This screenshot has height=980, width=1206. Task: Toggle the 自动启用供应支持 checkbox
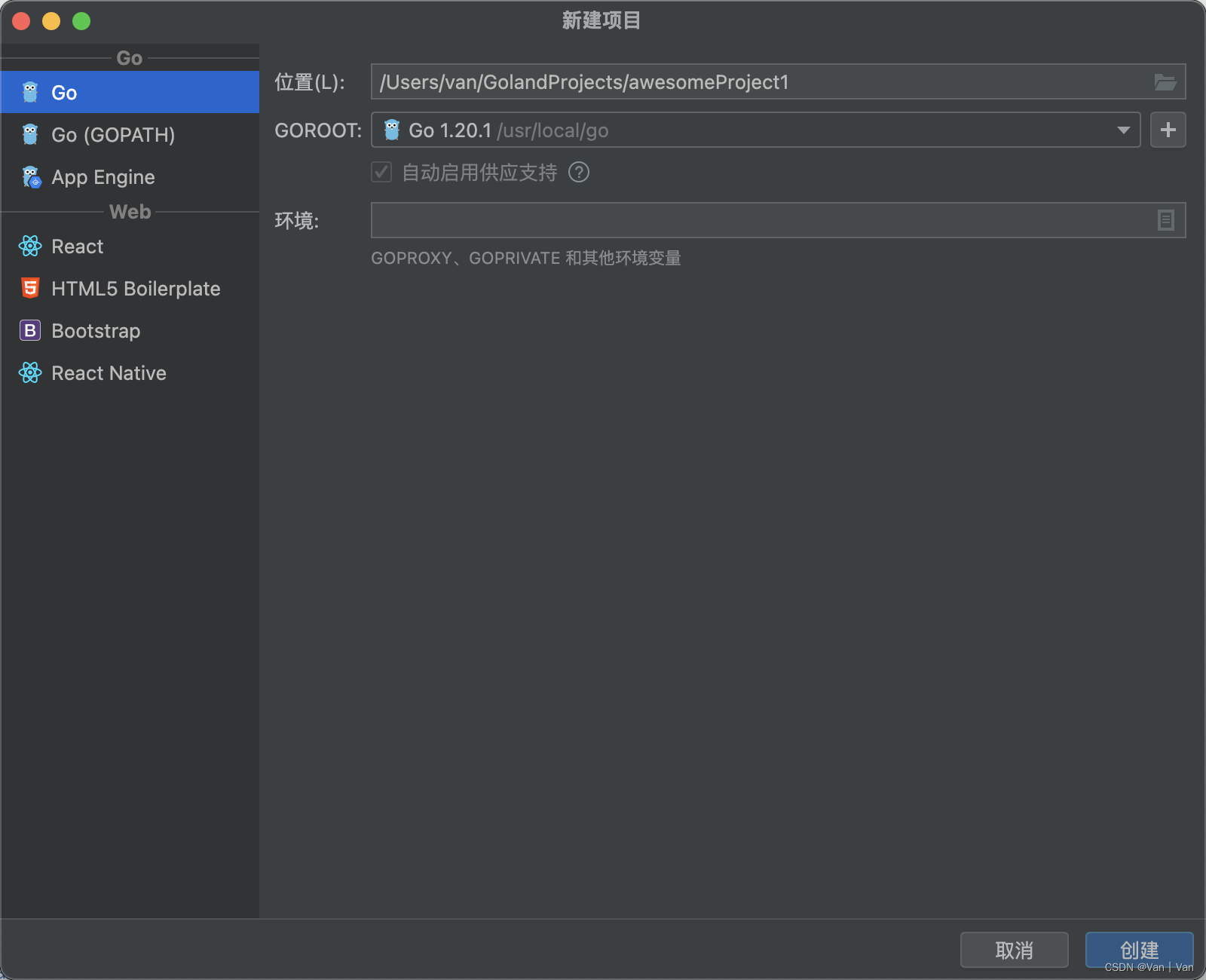tap(381, 173)
